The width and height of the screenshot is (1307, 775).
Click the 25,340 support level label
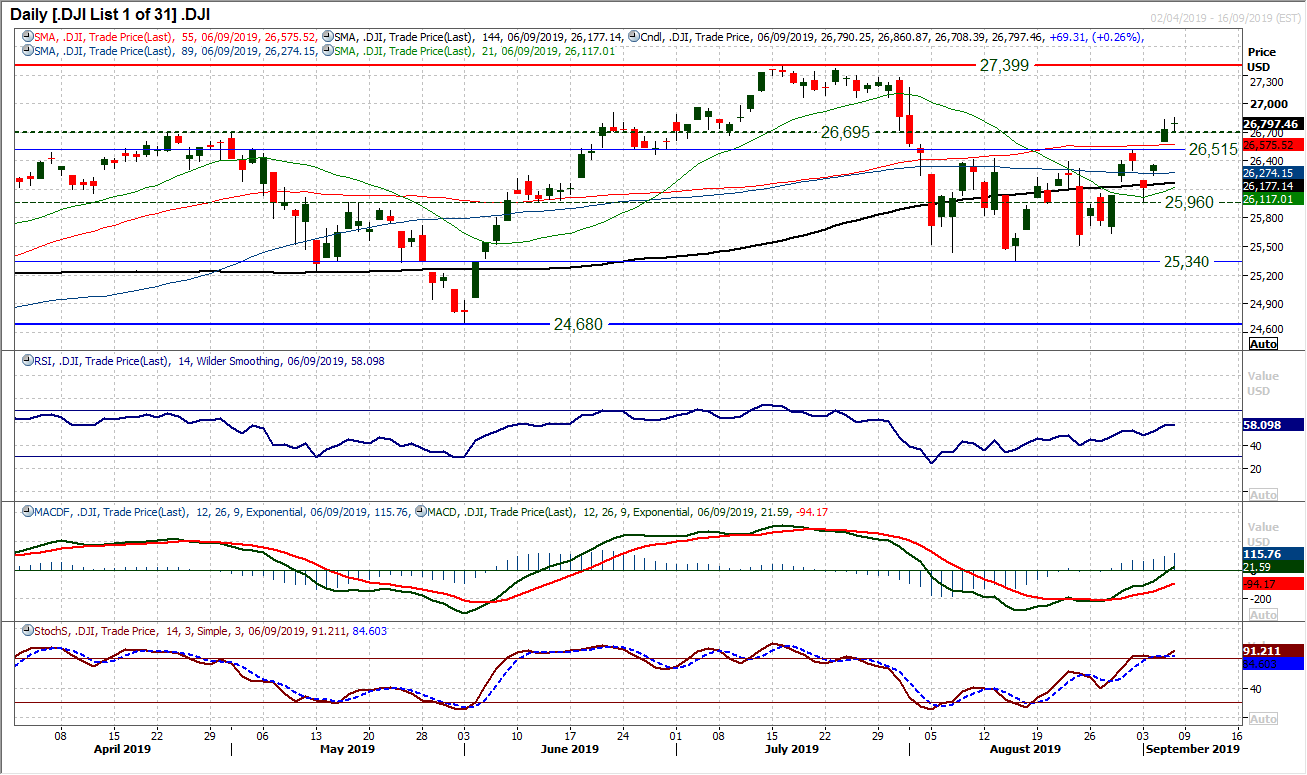click(x=1188, y=262)
